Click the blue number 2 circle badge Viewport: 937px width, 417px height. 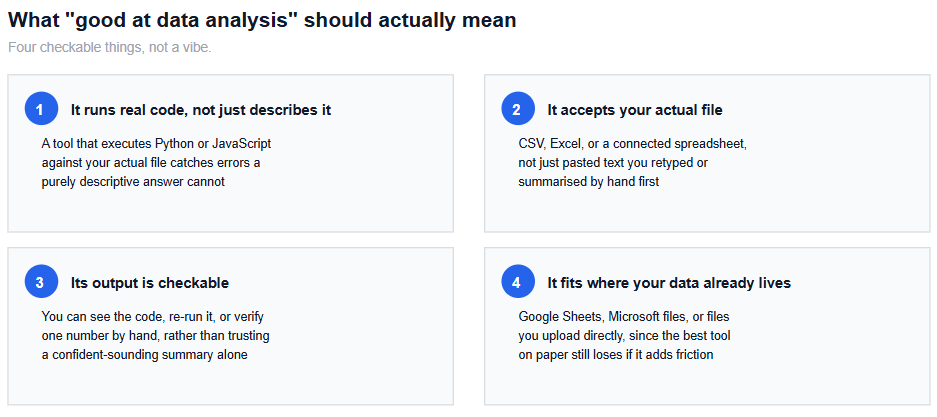coord(518,110)
